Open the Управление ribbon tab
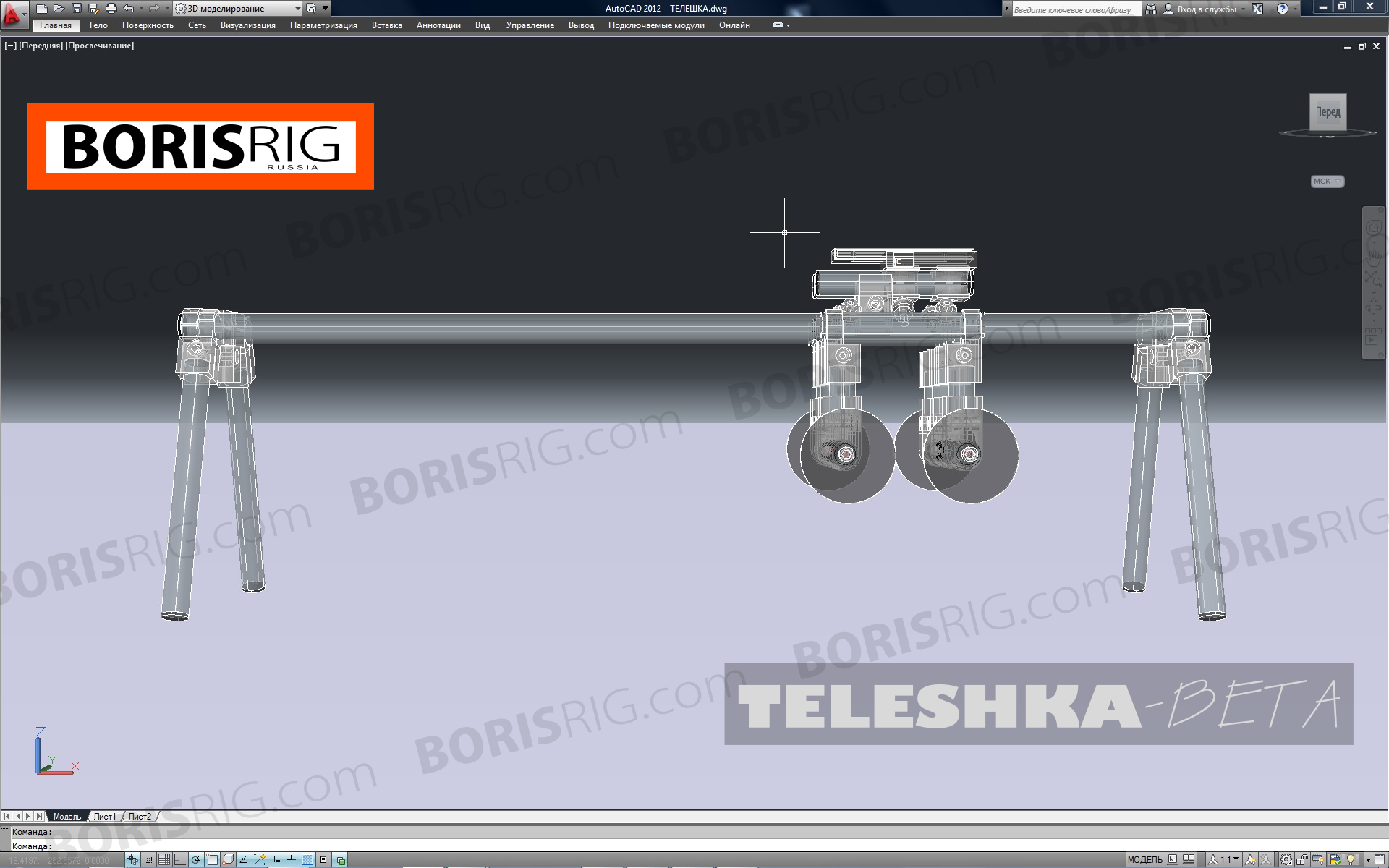This screenshot has height=868, width=1389. [530, 25]
